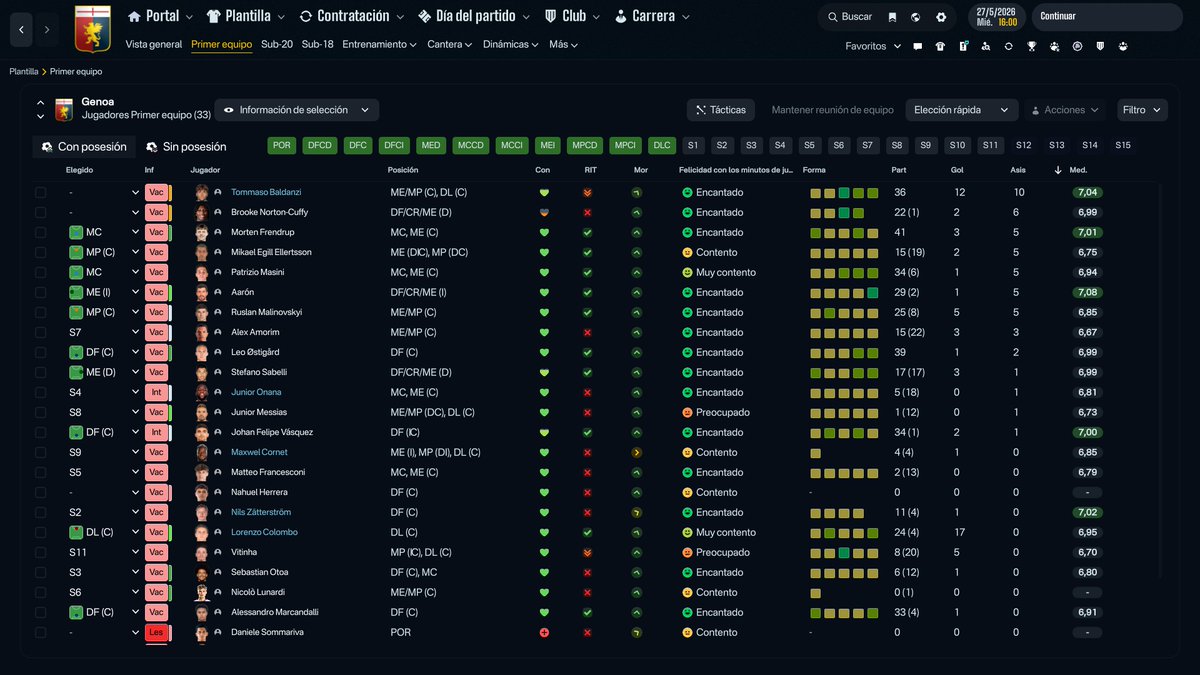Image resolution: width=1200 pixels, height=675 pixels.
Task: Open the selection chevron for Alex Amorim
Action: (136, 332)
